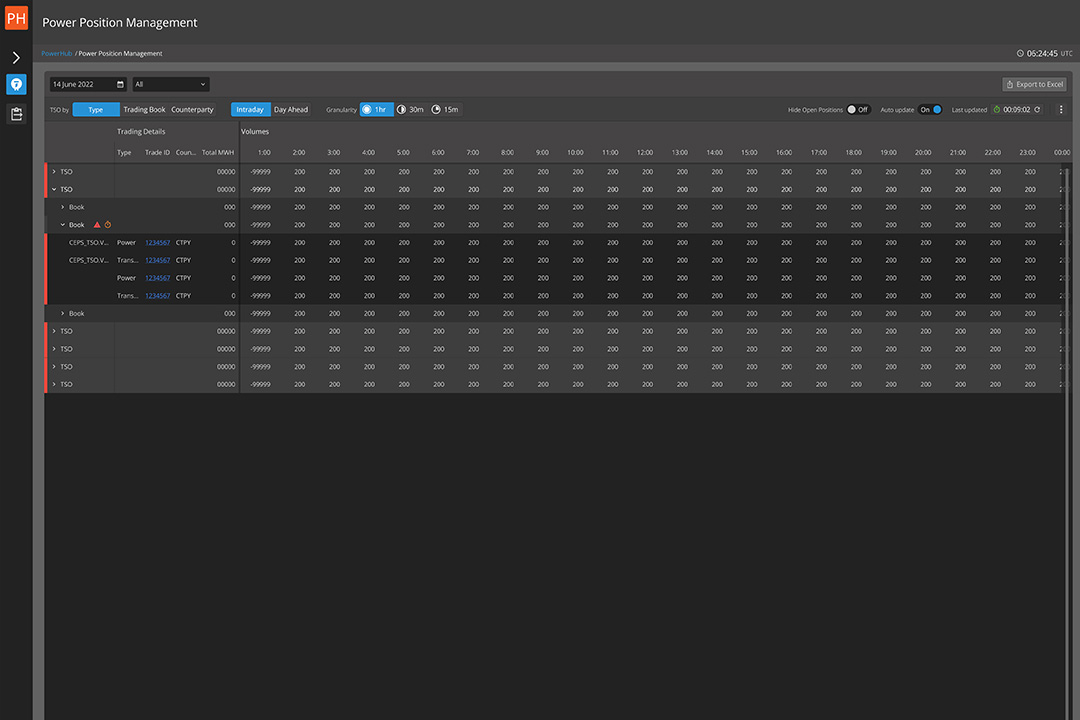Expand the left sidebar with the arrow icon
Image resolution: width=1080 pixels, height=720 pixels.
16,58
